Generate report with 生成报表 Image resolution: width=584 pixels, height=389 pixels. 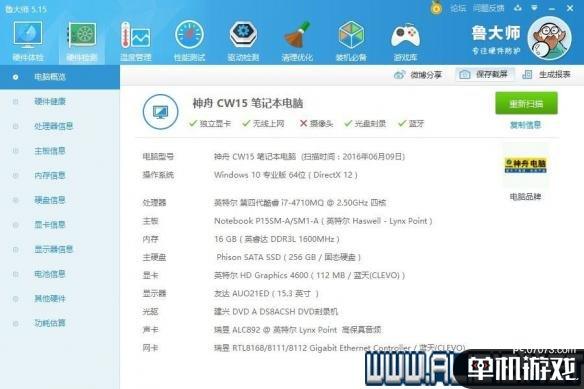coord(546,75)
